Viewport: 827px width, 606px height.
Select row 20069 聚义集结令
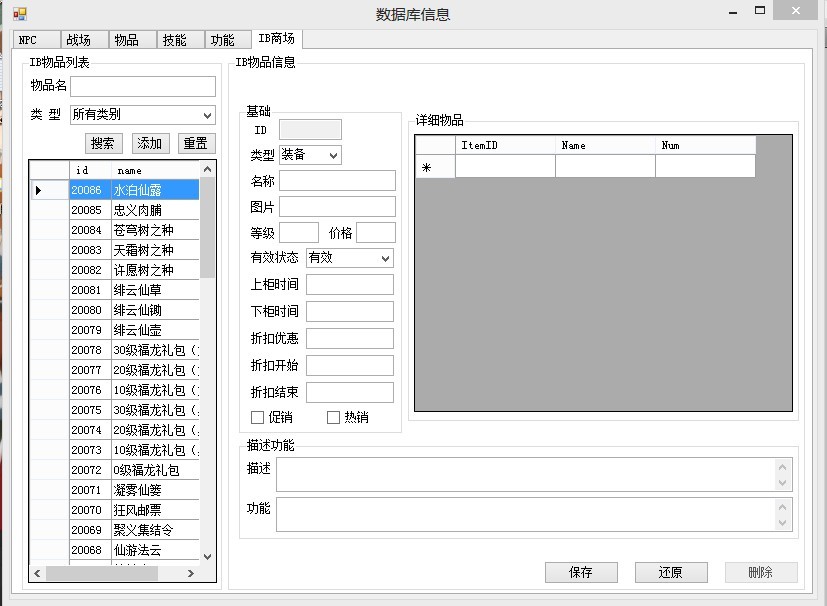115,530
